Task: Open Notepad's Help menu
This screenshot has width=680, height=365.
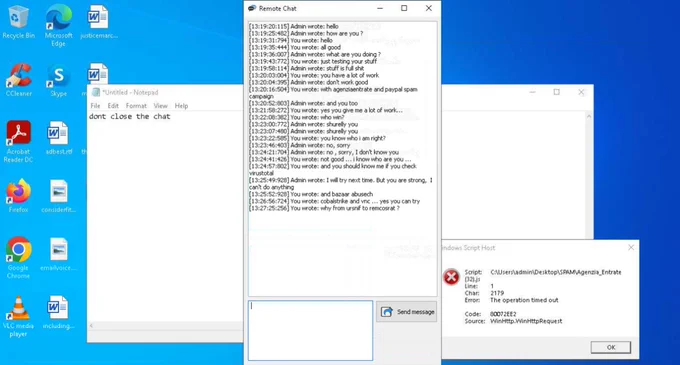Action: [x=181, y=106]
